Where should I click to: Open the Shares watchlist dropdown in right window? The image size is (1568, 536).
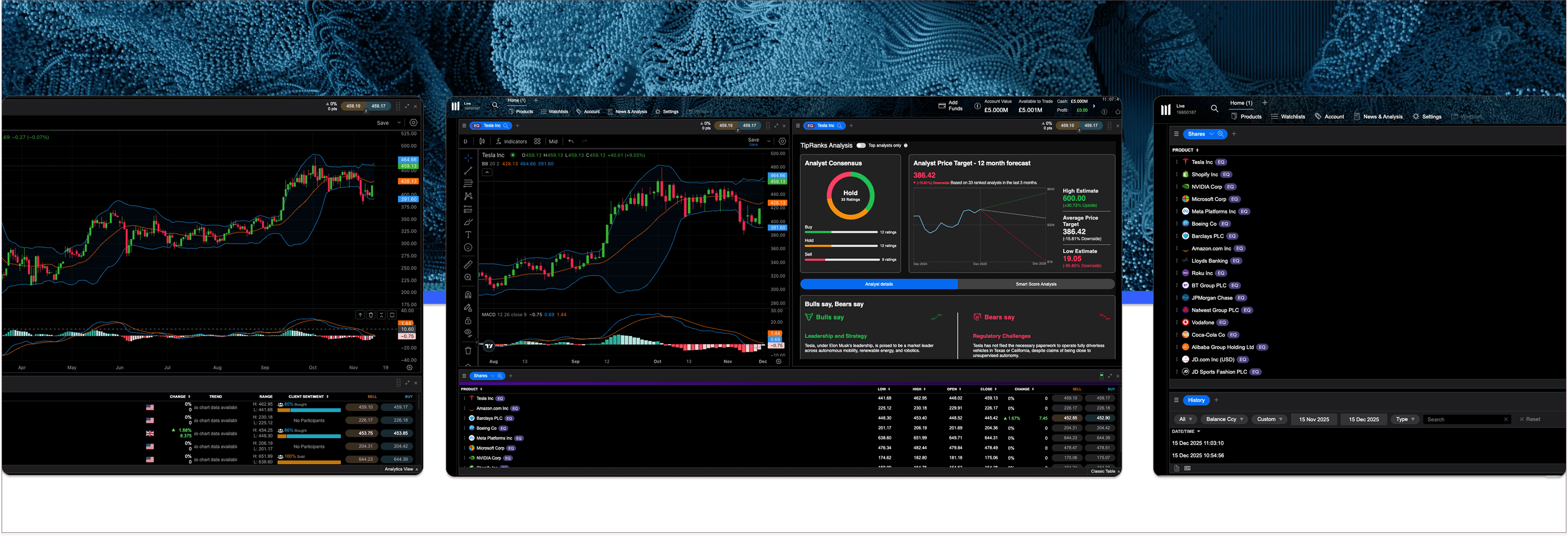click(x=1211, y=134)
